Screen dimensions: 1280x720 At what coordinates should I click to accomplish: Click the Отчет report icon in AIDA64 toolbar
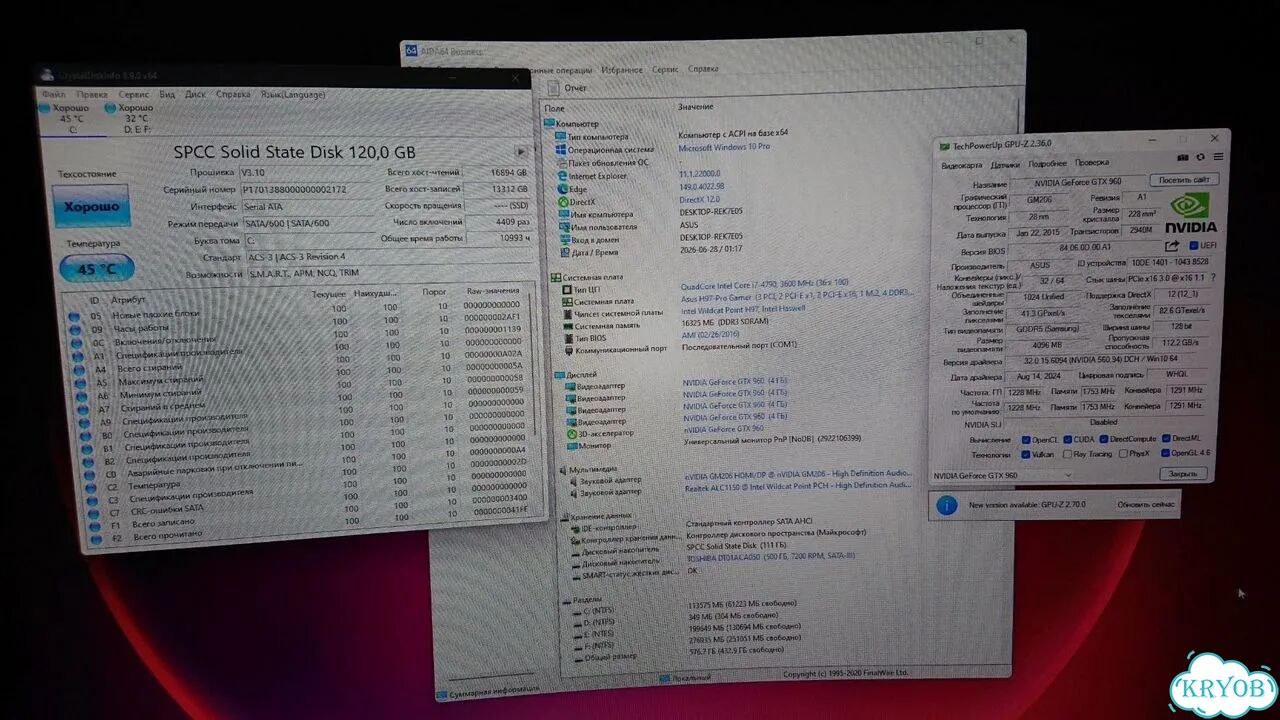click(x=553, y=88)
